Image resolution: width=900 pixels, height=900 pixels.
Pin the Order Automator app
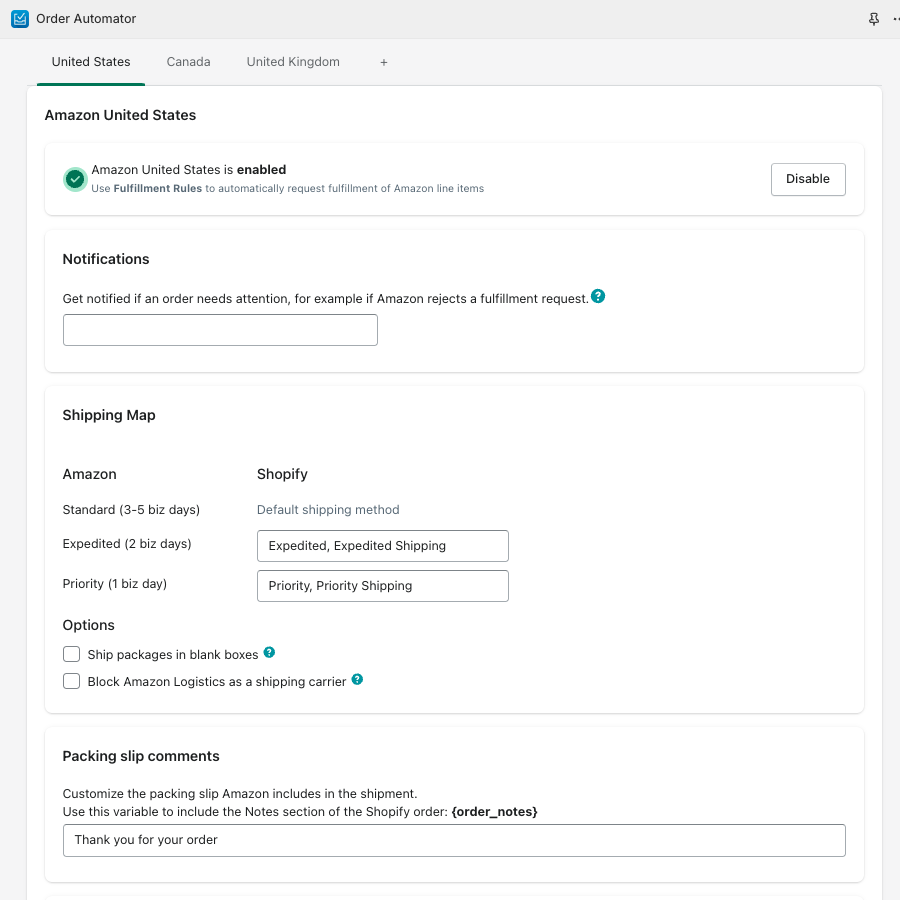tap(874, 19)
